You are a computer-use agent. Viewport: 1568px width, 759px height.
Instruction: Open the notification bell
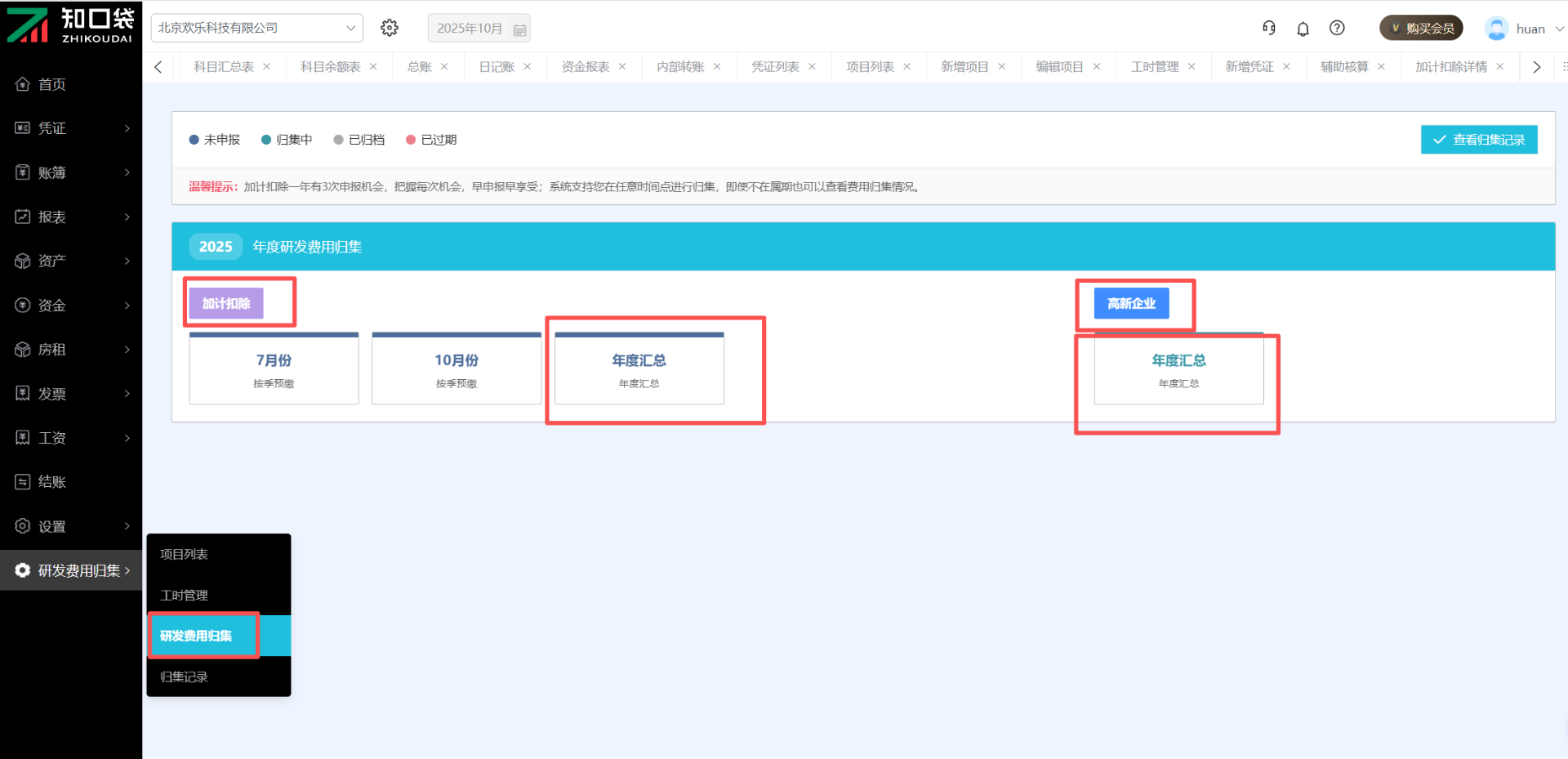tap(1303, 29)
